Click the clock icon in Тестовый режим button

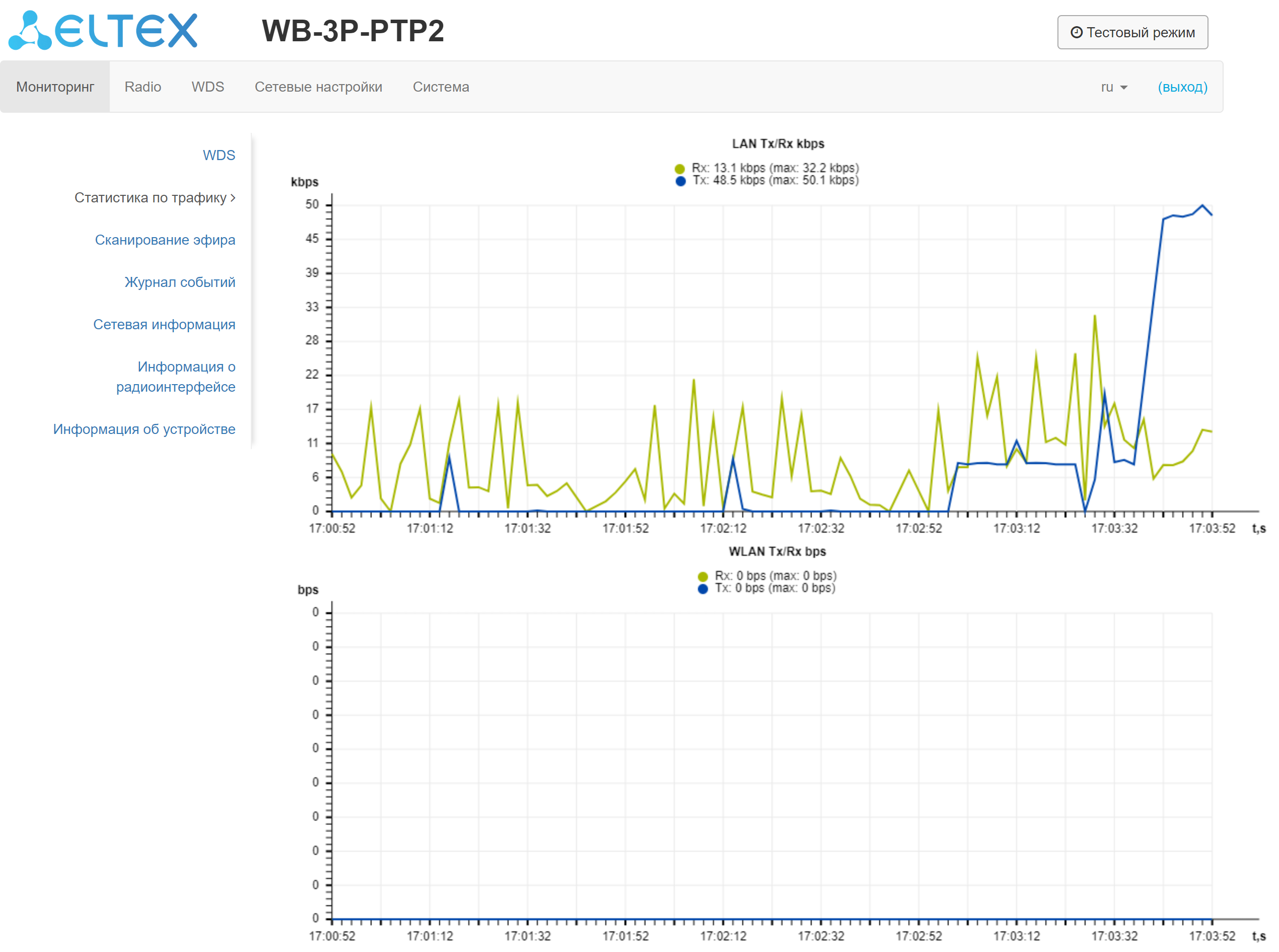pos(1076,32)
